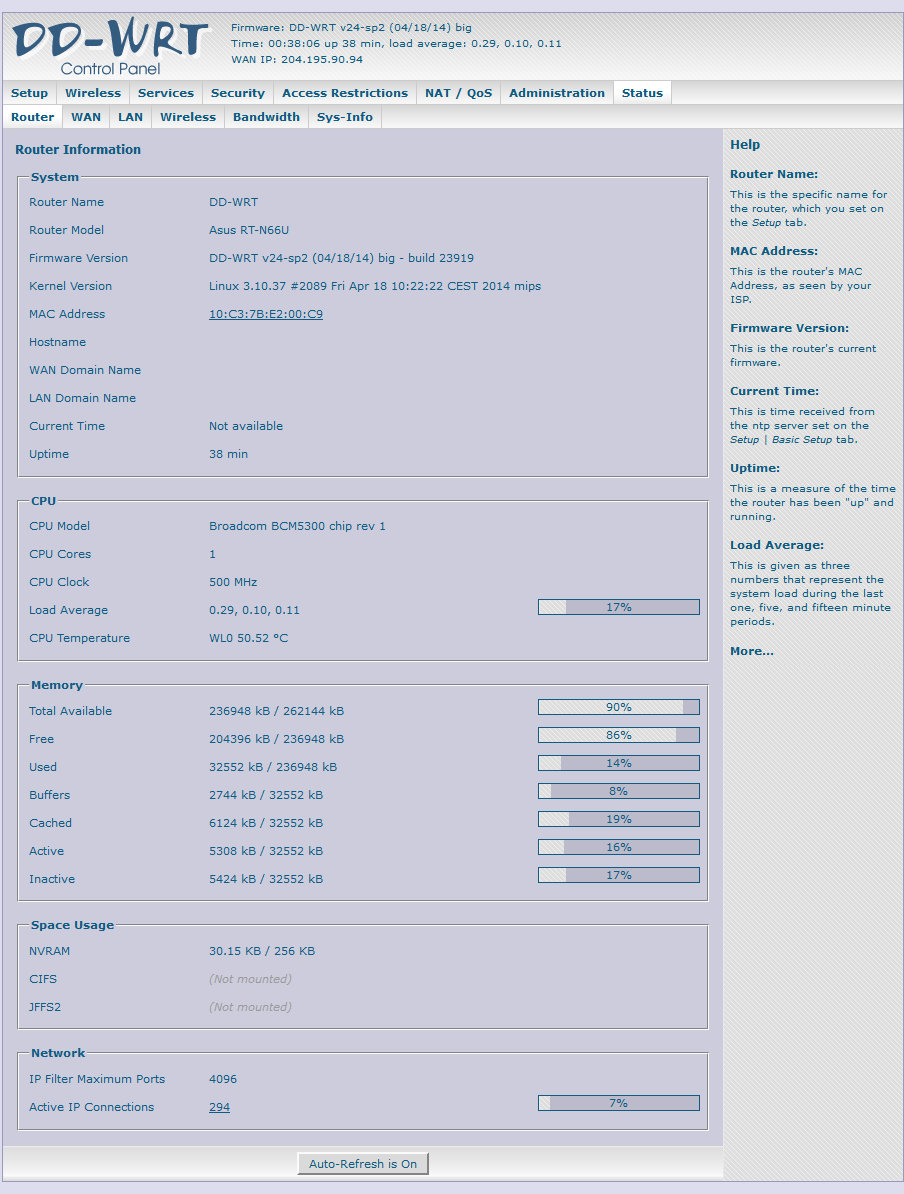Open the Setup tab
The height and width of the screenshot is (1194, 904).
(x=29, y=93)
